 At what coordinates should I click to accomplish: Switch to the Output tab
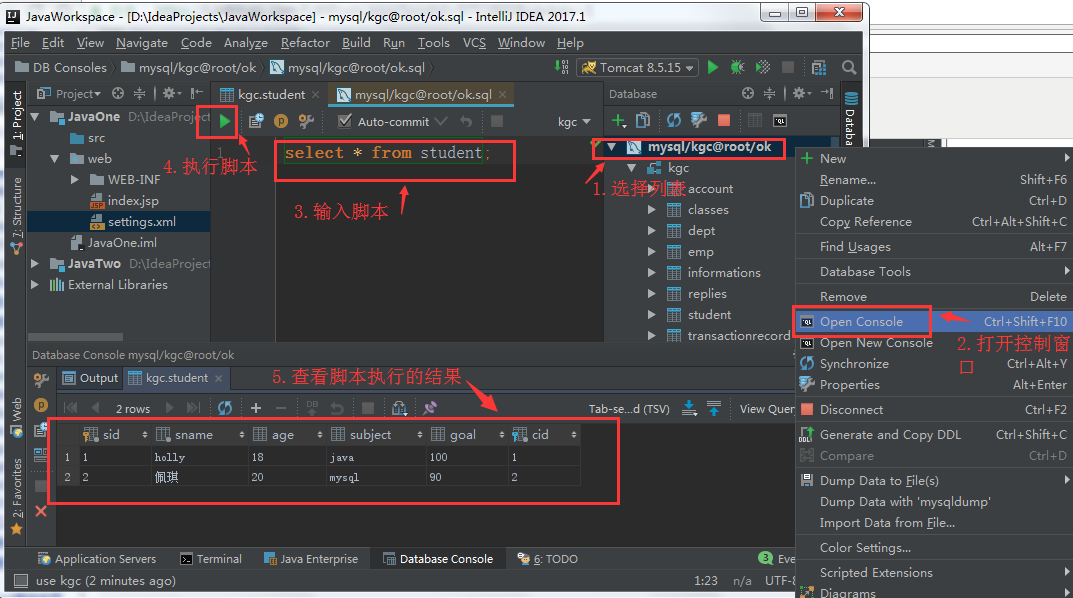pos(90,378)
